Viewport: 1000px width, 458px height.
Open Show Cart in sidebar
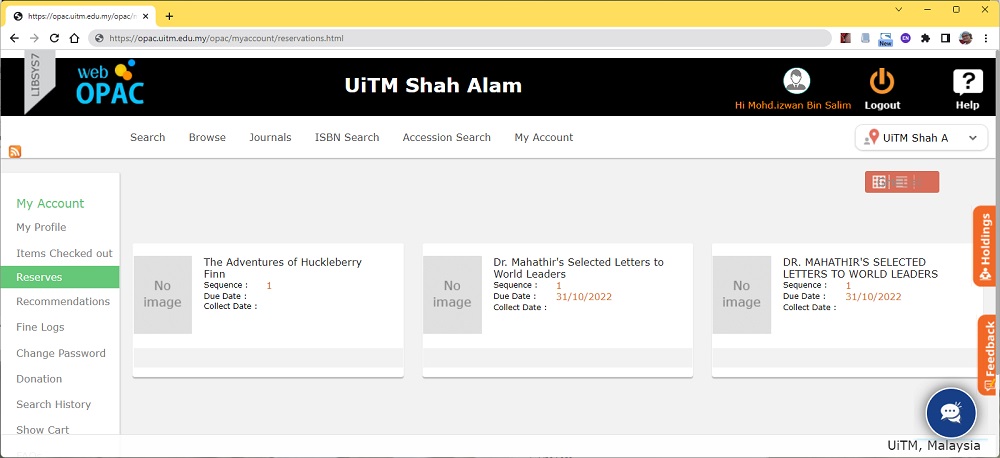[x=43, y=430]
